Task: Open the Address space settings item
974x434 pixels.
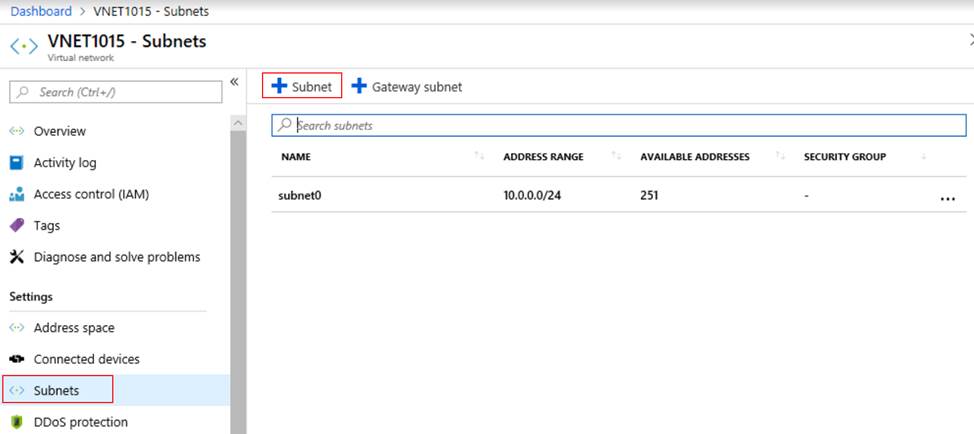Action: [x=74, y=328]
